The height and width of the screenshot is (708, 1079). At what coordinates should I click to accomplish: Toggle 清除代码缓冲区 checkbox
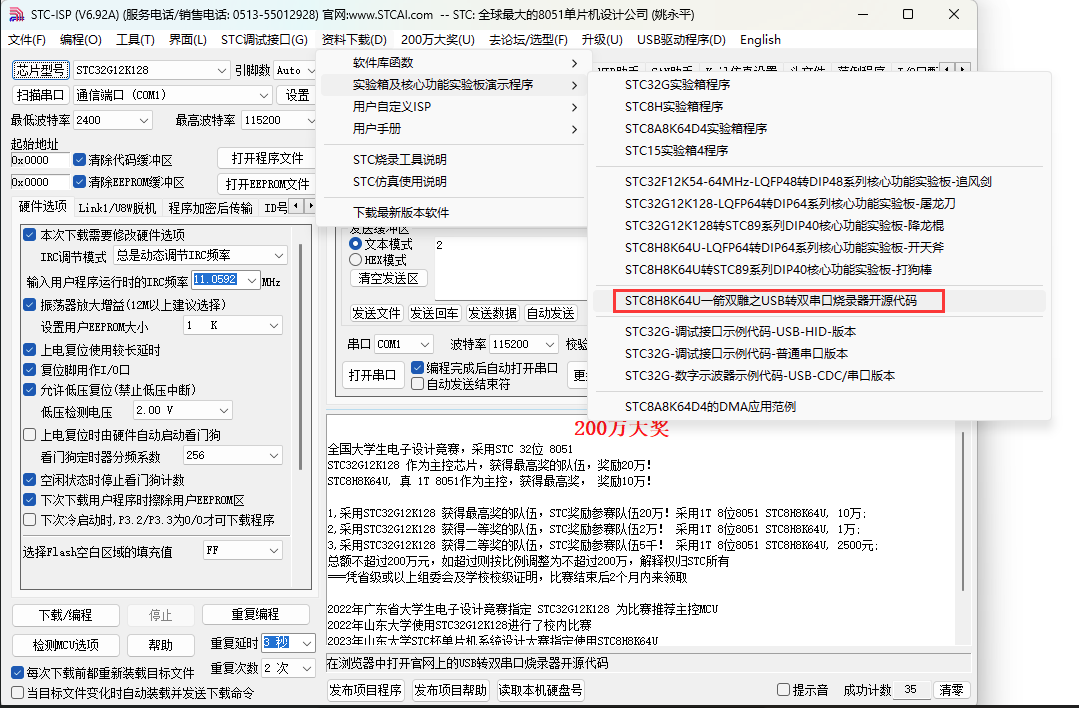pos(80,160)
